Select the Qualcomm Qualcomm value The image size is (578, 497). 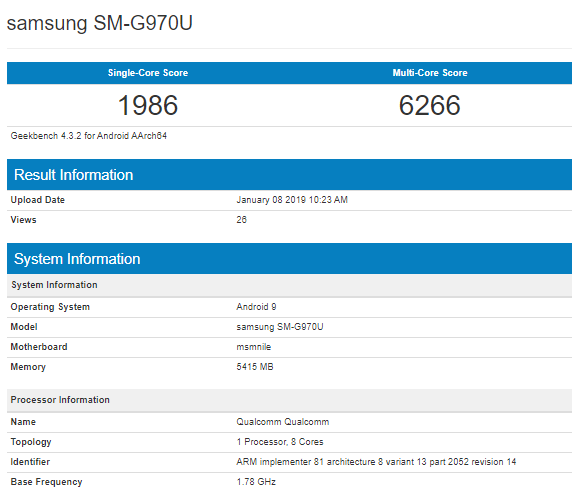pos(283,422)
